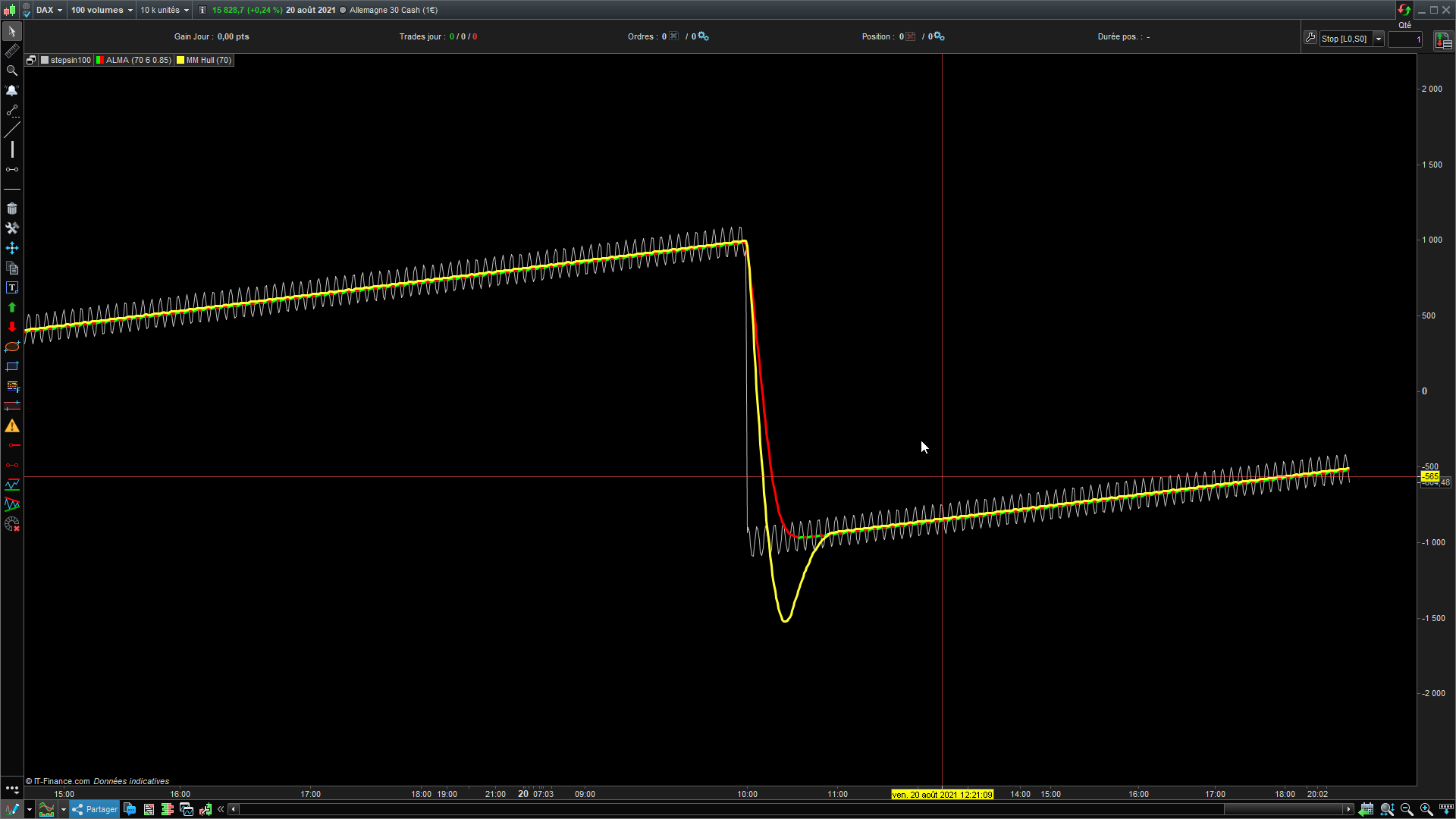Viewport: 1456px width, 819px height.
Task: Select the text annotation tool
Action: 12,287
